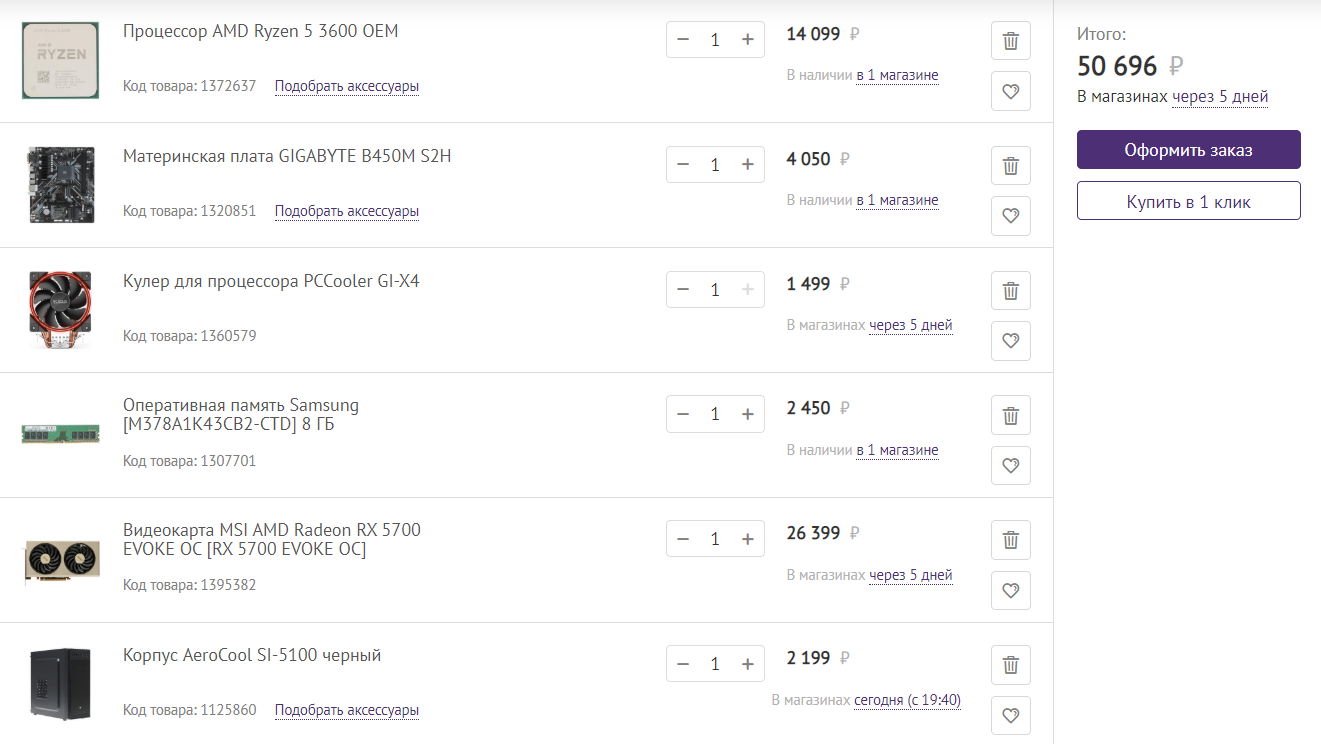Decrease quantity of MSI Radeon RX 5700
The width and height of the screenshot is (1321, 744).
point(683,539)
